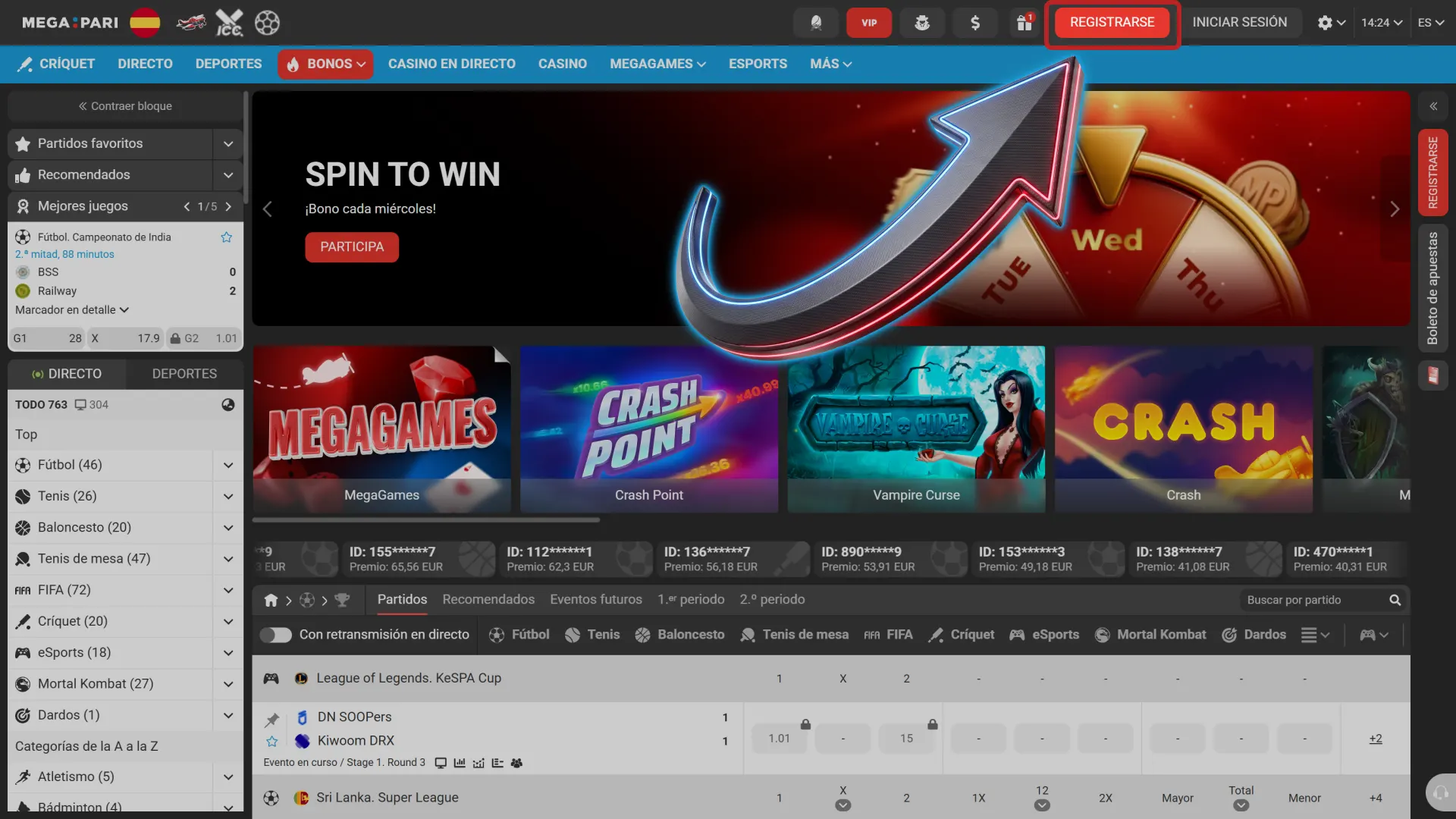1456x819 pixels.
Task: Filter matches by Dardos
Action: click(1254, 635)
